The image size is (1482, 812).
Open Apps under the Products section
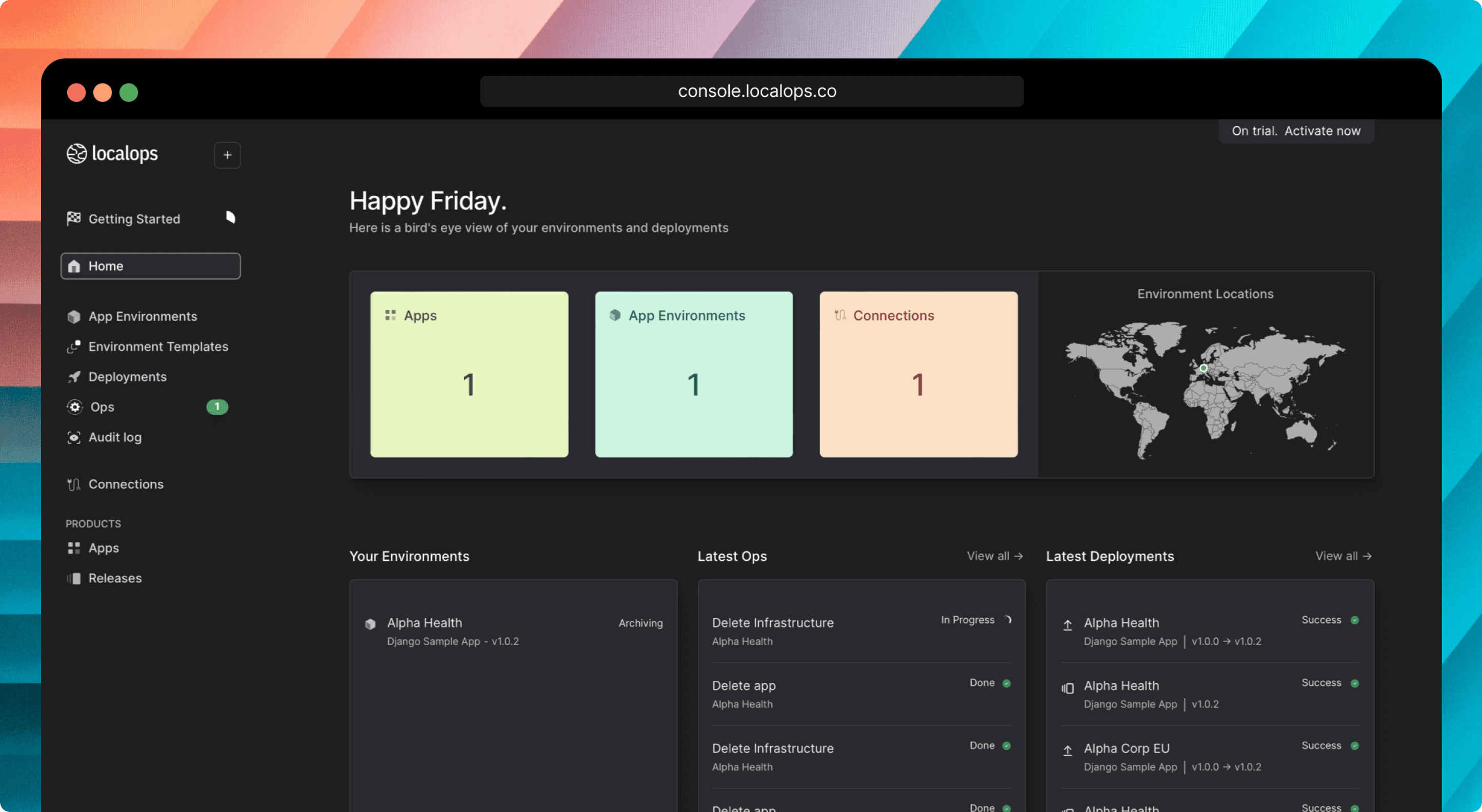click(x=104, y=548)
